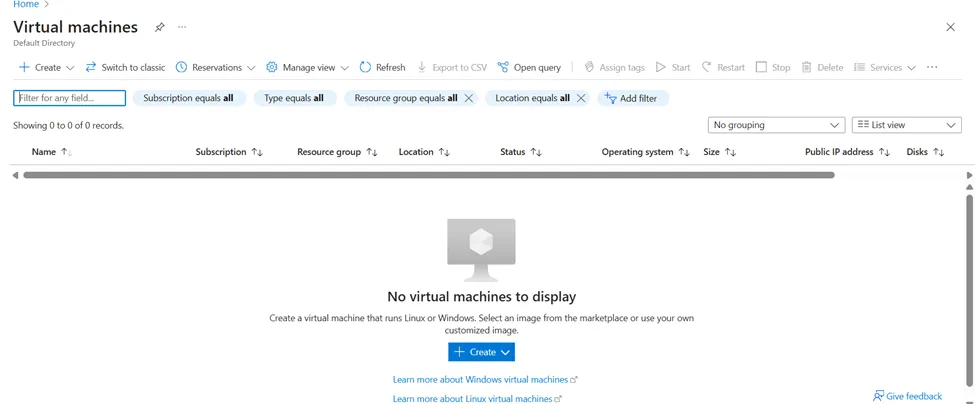Open the Resource group equals all filter
This screenshot has height=404, width=975.
pos(405,98)
